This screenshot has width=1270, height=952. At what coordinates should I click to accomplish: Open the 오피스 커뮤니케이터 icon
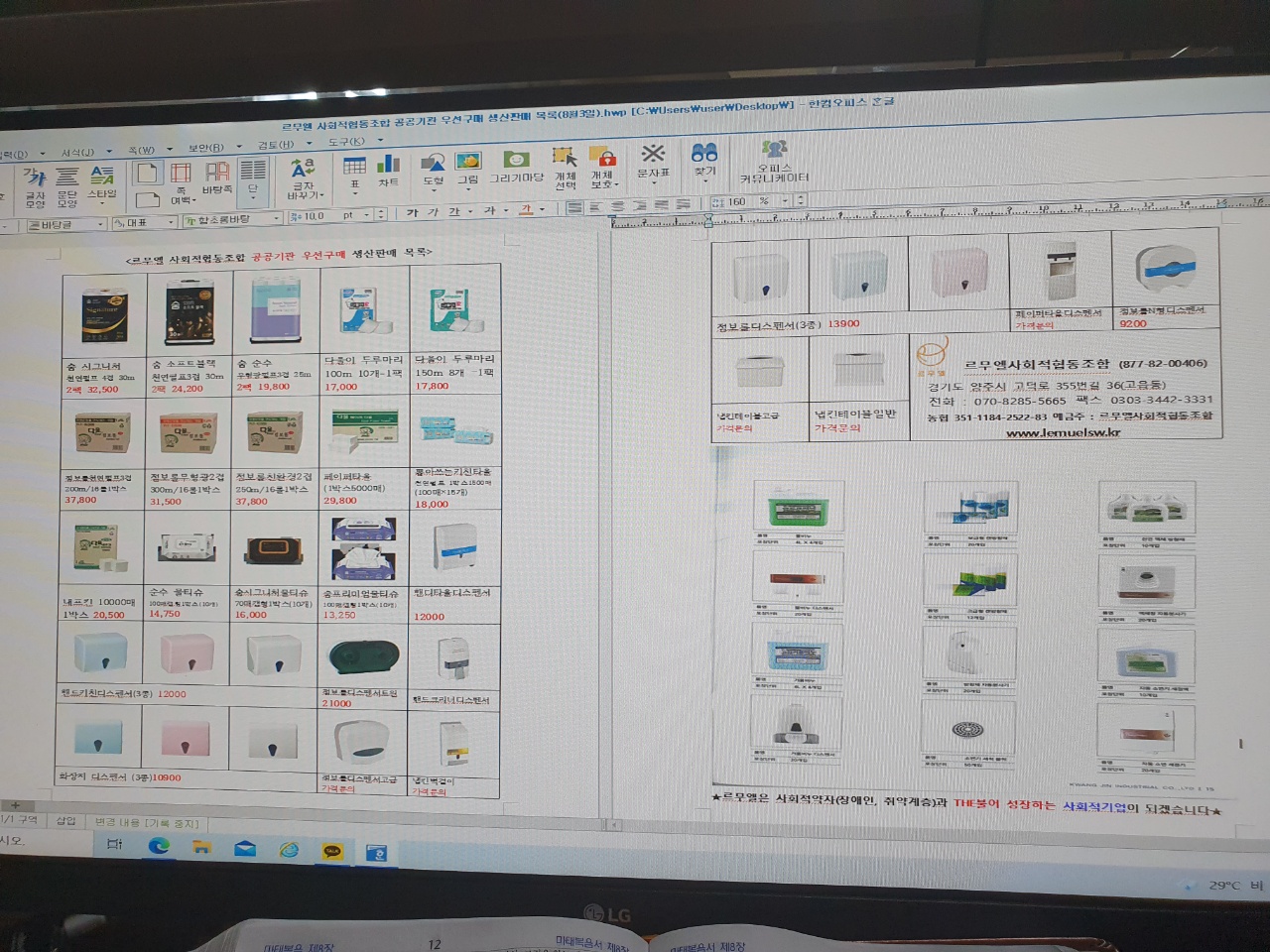[774, 162]
